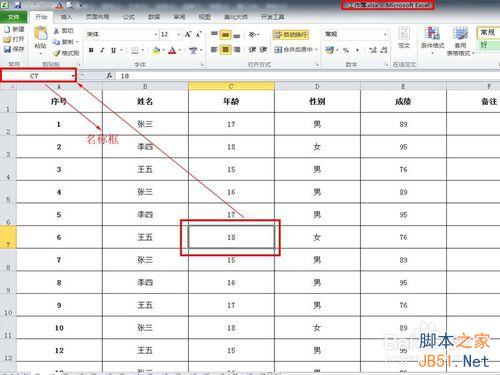Screen dimensions: 500x375
Task: Select the 常规 cell style swatch
Action: click(489, 33)
